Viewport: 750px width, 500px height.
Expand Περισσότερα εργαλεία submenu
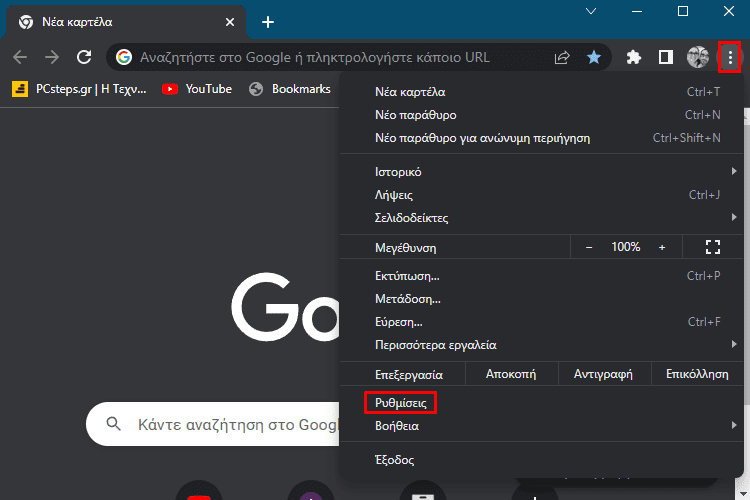(x=435, y=345)
